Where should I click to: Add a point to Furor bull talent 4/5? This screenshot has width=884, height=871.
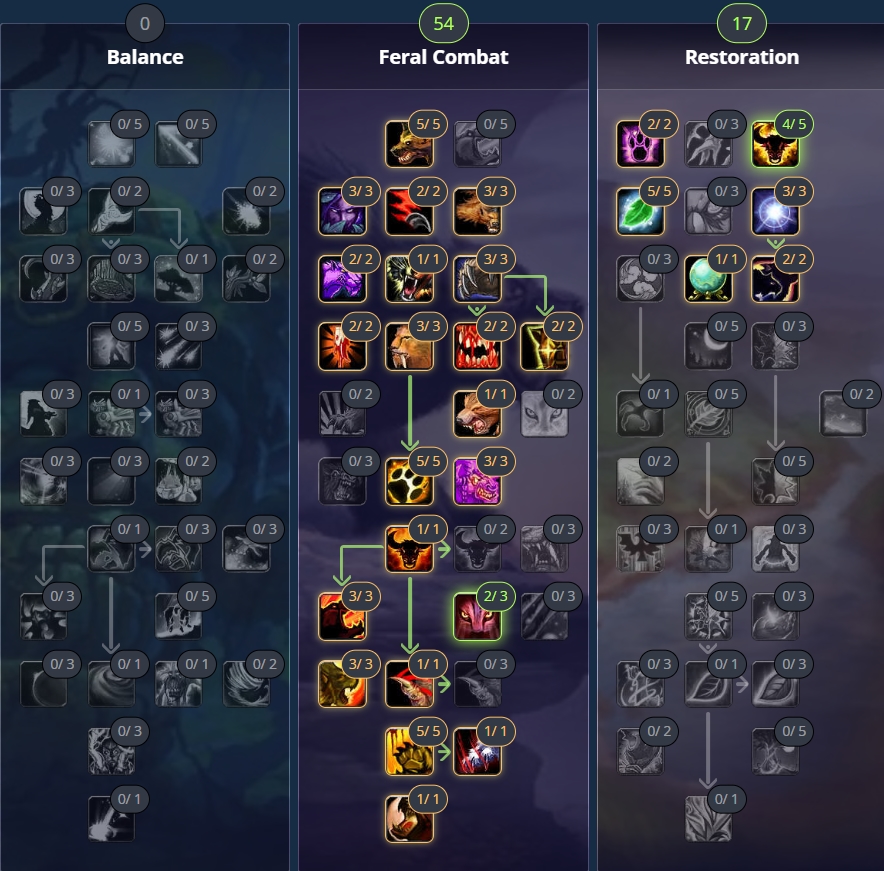click(775, 144)
